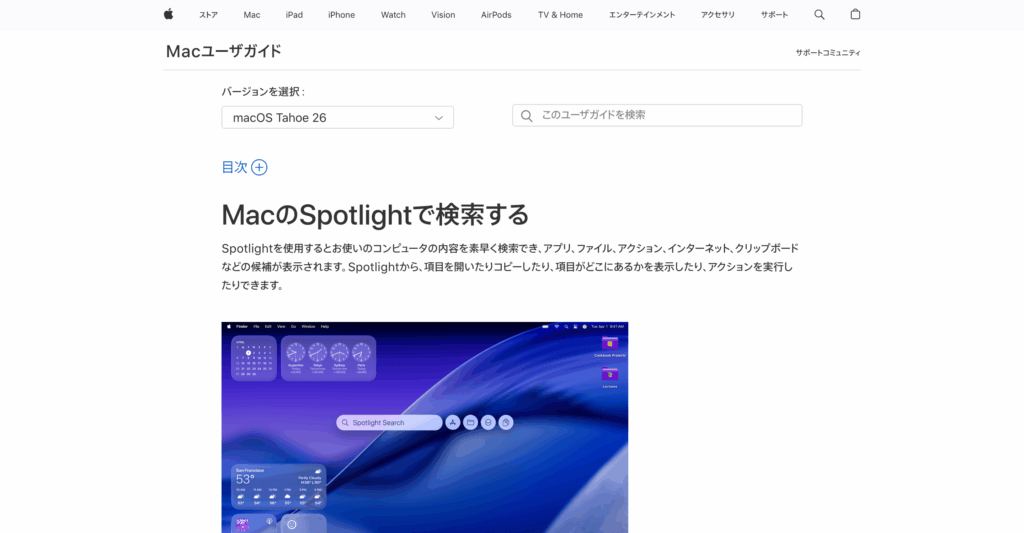This screenshot has height=533, width=1024.
Task: Open the search magnifier in the navigation bar
Action: pos(819,14)
